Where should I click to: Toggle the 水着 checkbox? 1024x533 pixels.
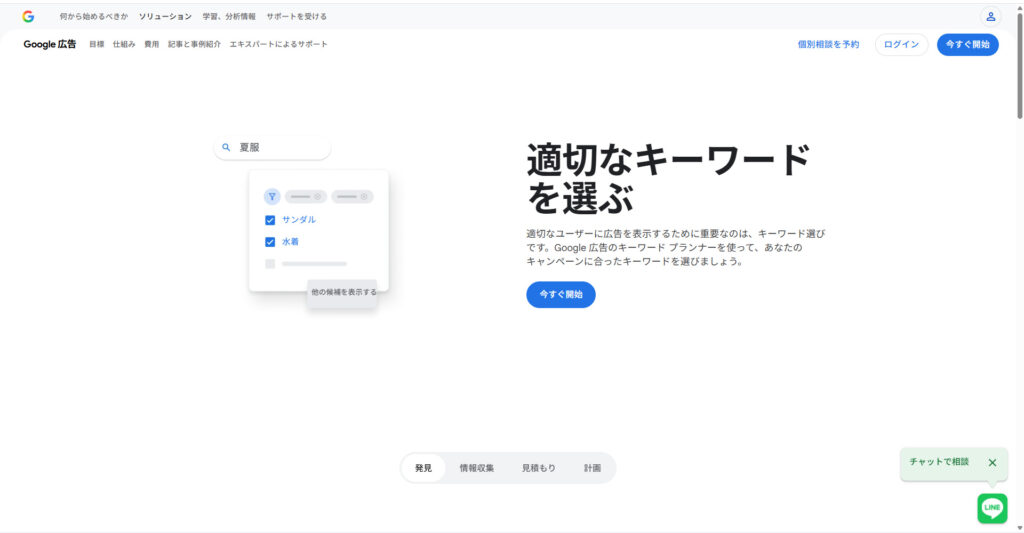click(x=270, y=242)
